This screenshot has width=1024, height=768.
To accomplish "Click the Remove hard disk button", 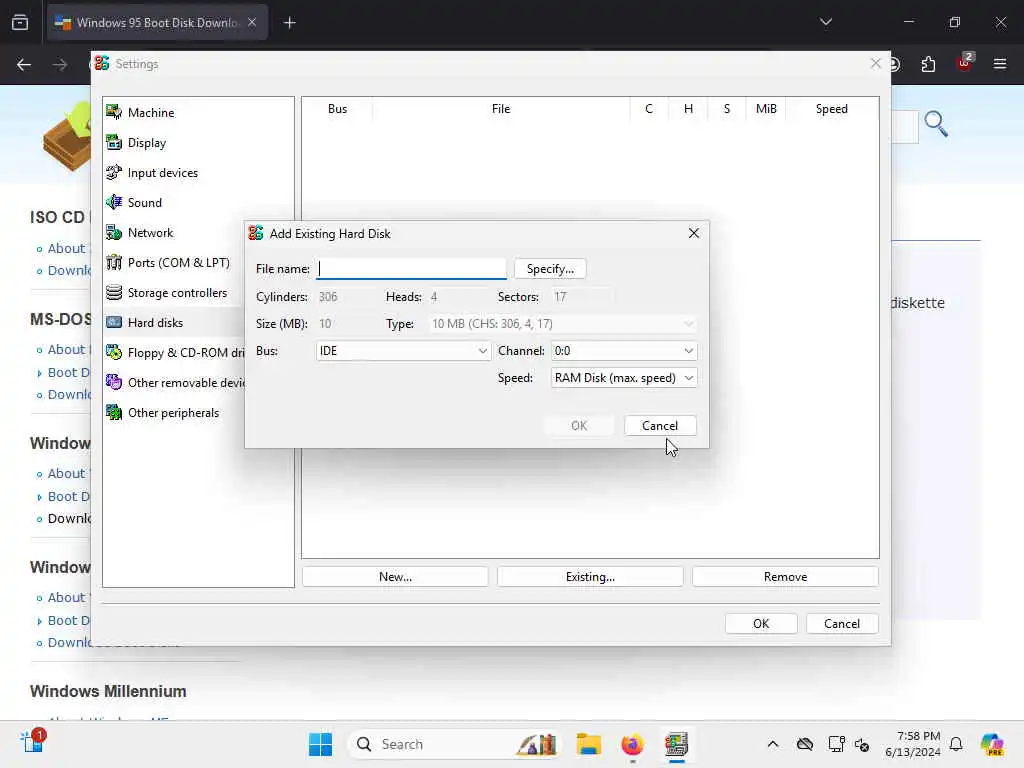I will click(x=785, y=577).
